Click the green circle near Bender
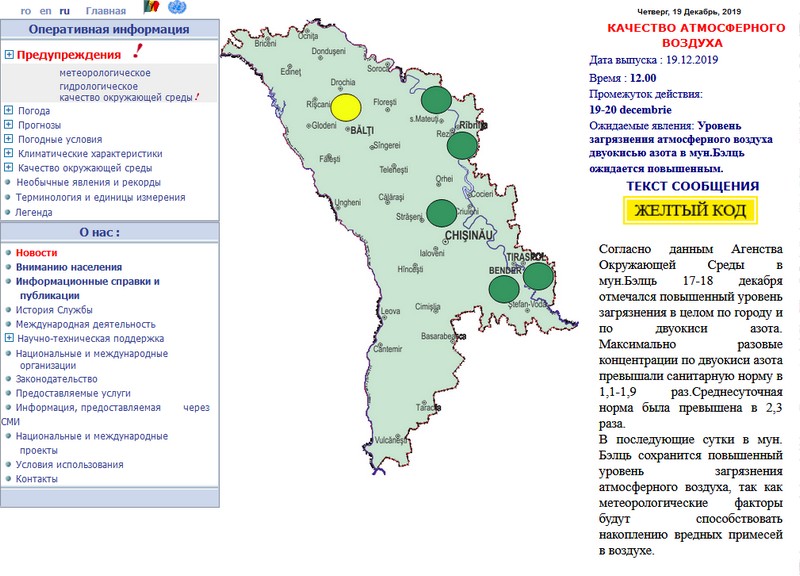The height and width of the screenshot is (576, 800). [x=503, y=289]
